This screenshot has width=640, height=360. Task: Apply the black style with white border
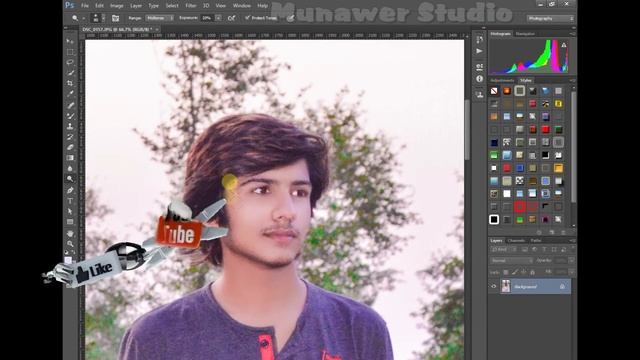(494, 220)
